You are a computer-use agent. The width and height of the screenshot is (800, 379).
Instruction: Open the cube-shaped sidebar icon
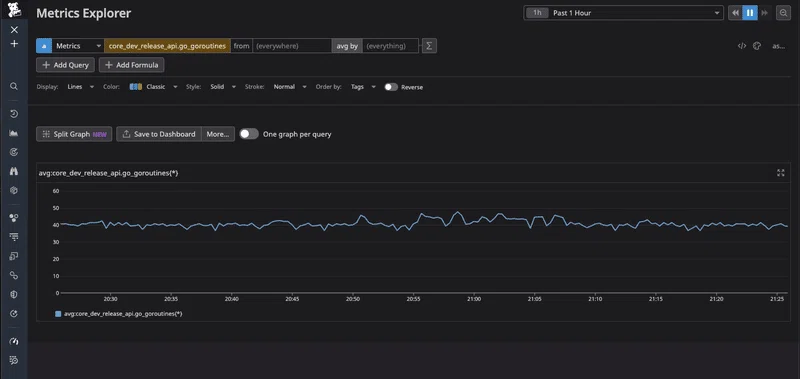click(x=14, y=190)
